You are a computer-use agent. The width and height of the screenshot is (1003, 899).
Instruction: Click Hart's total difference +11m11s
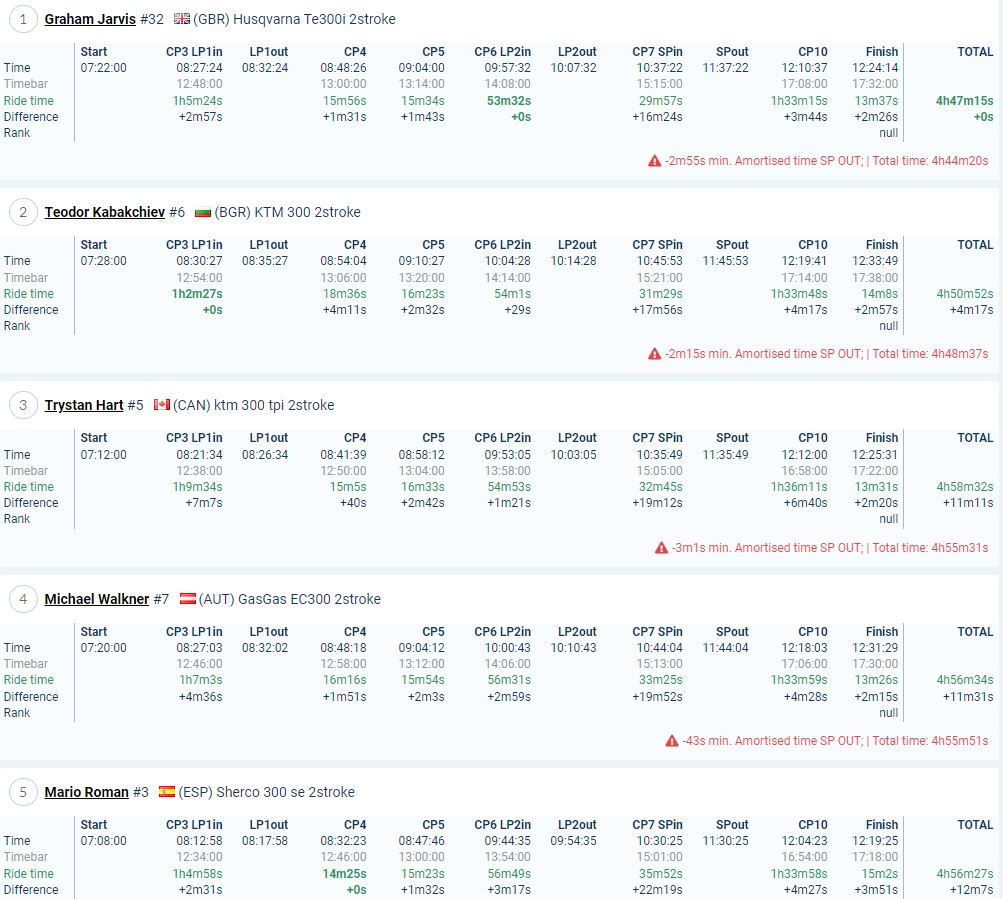[968, 503]
